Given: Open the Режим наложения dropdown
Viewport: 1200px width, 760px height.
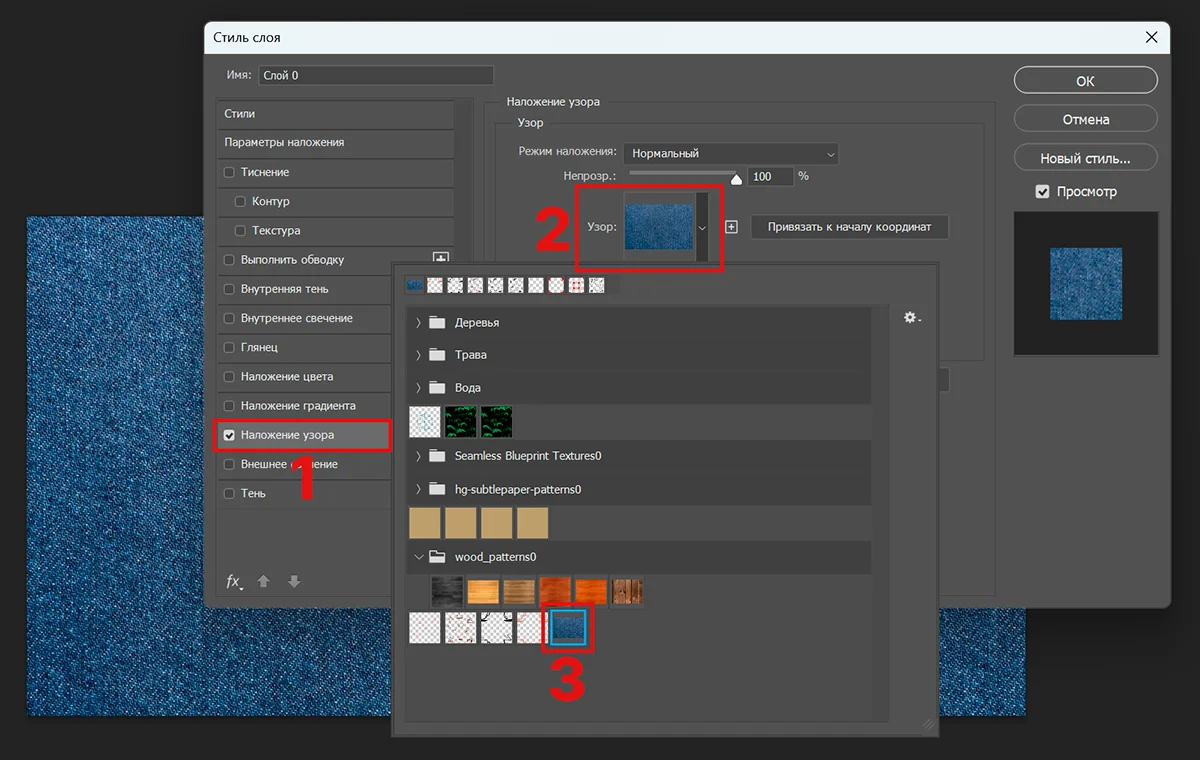Looking at the screenshot, I should pyautogui.click(x=730, y=154).
